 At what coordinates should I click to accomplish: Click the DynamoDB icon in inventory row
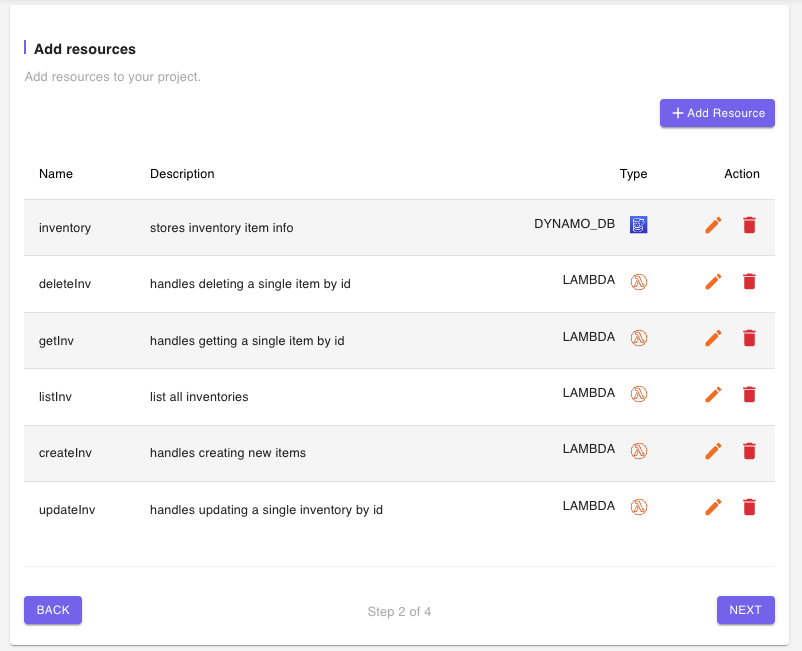pos(638,225)
